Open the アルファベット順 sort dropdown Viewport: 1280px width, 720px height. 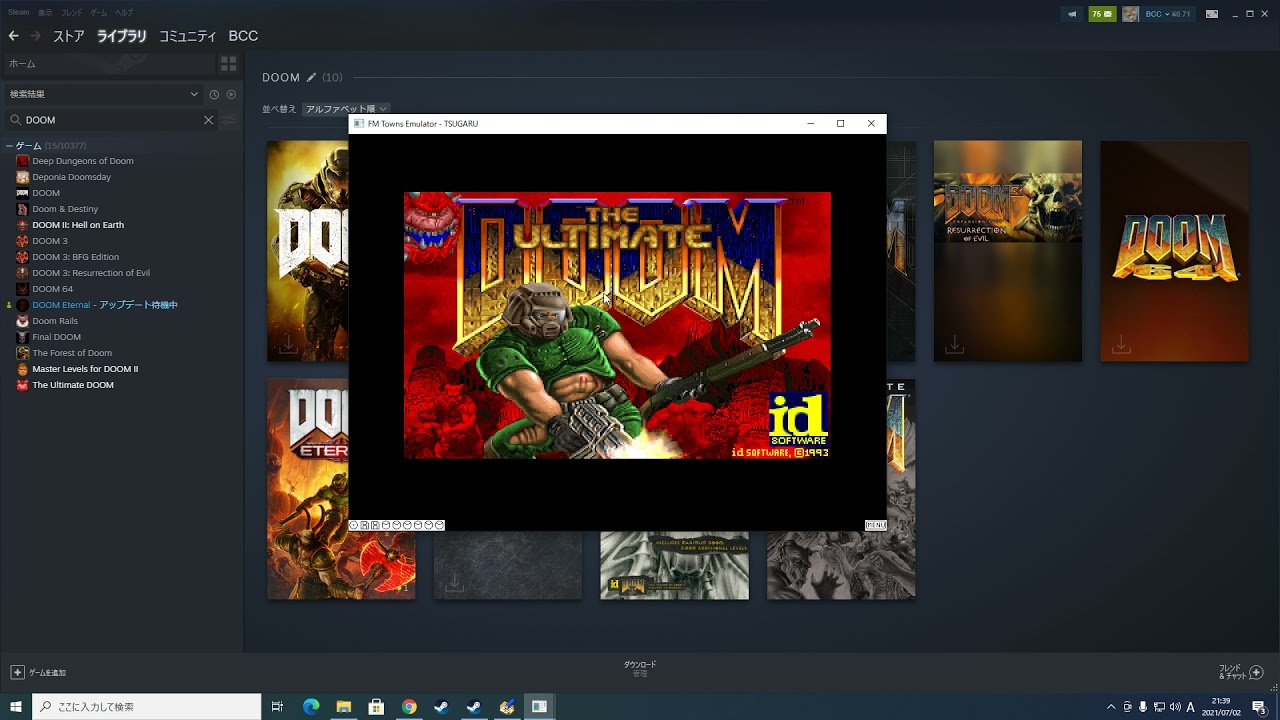point(346,109)
